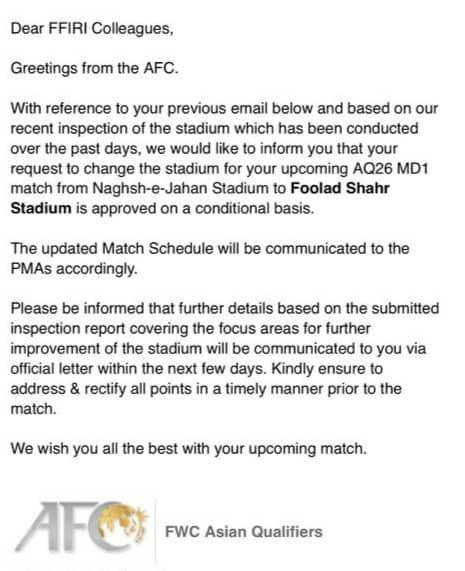Click the We wish you all the best line

(x=189, y=449)
